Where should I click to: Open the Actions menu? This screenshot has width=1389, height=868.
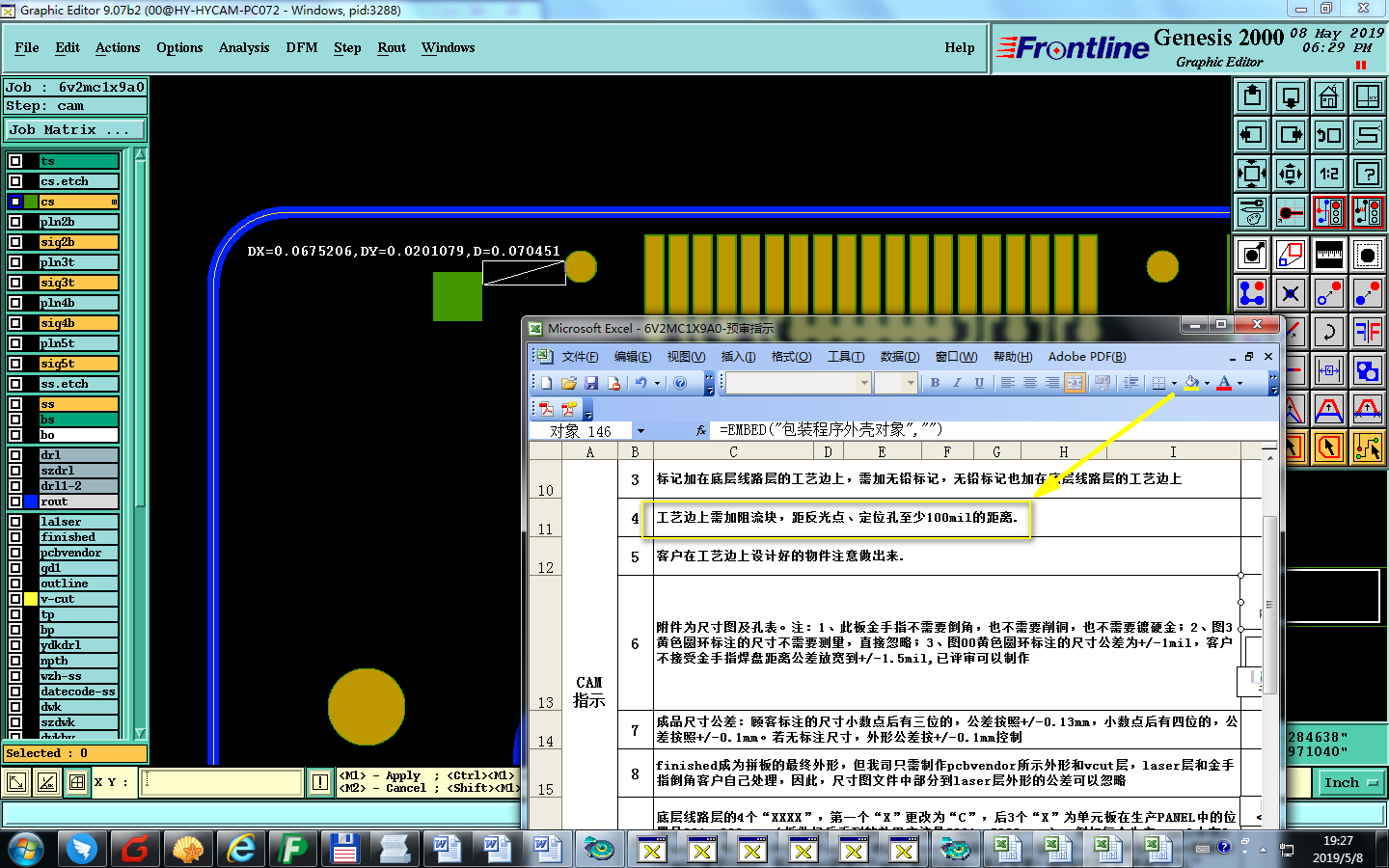tap(118, 47)
